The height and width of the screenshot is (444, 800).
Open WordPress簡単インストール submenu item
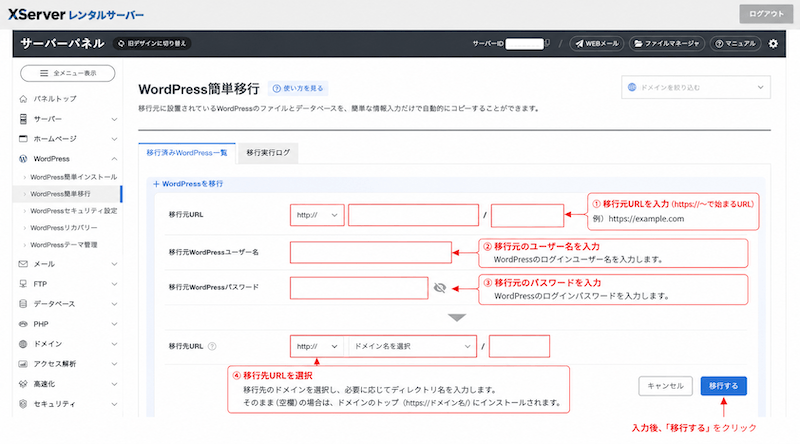pos(73,177)
